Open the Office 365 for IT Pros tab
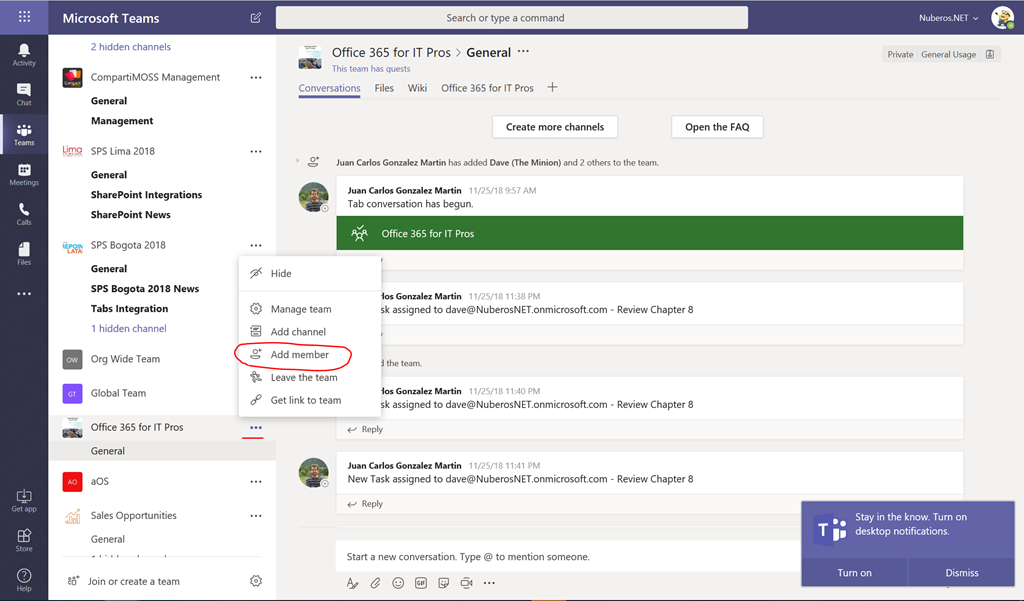Screen dimensions: 1024x601 (487, 88)
